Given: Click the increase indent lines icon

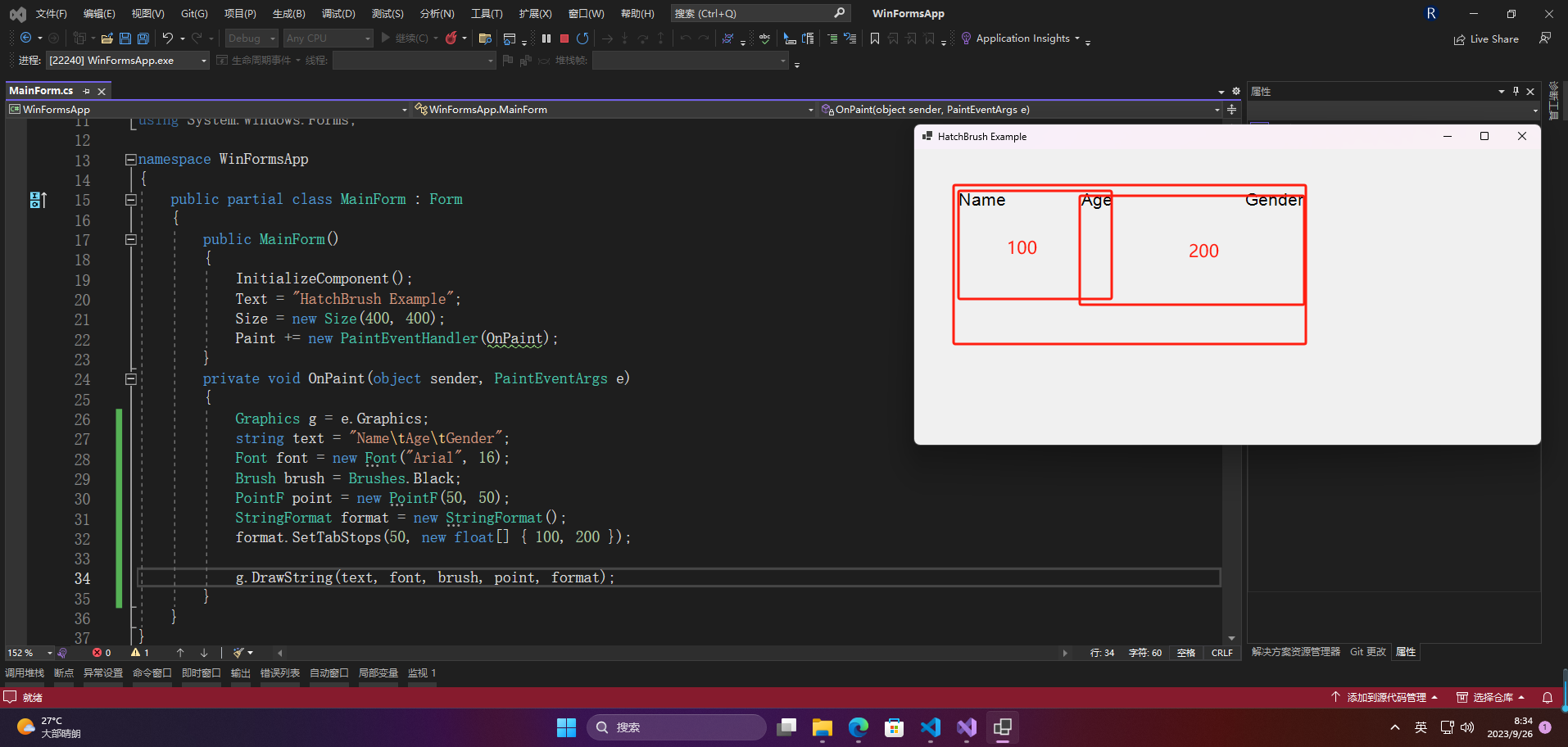Looking at the screenshot, I should click(832, 38).
